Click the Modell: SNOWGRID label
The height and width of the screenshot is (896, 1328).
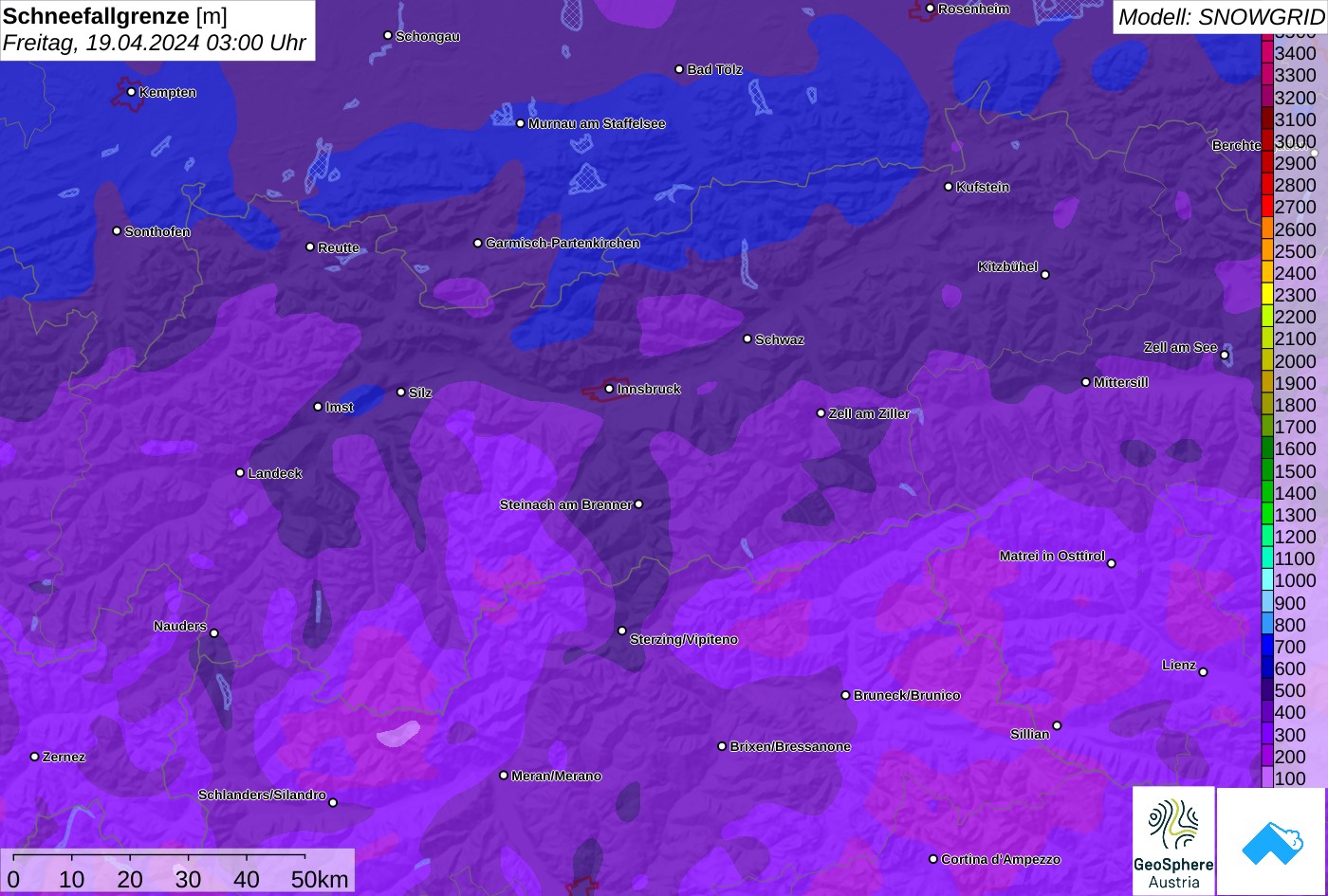click(1221, 17)
